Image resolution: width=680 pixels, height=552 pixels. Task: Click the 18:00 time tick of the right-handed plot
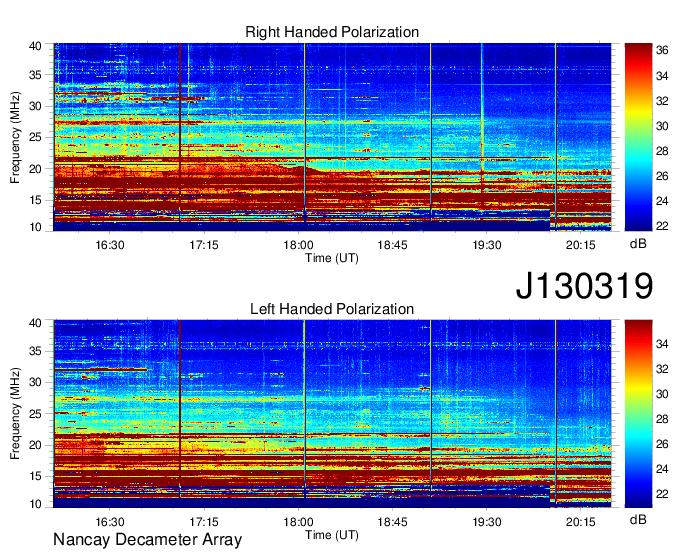[x=298, y=245]
